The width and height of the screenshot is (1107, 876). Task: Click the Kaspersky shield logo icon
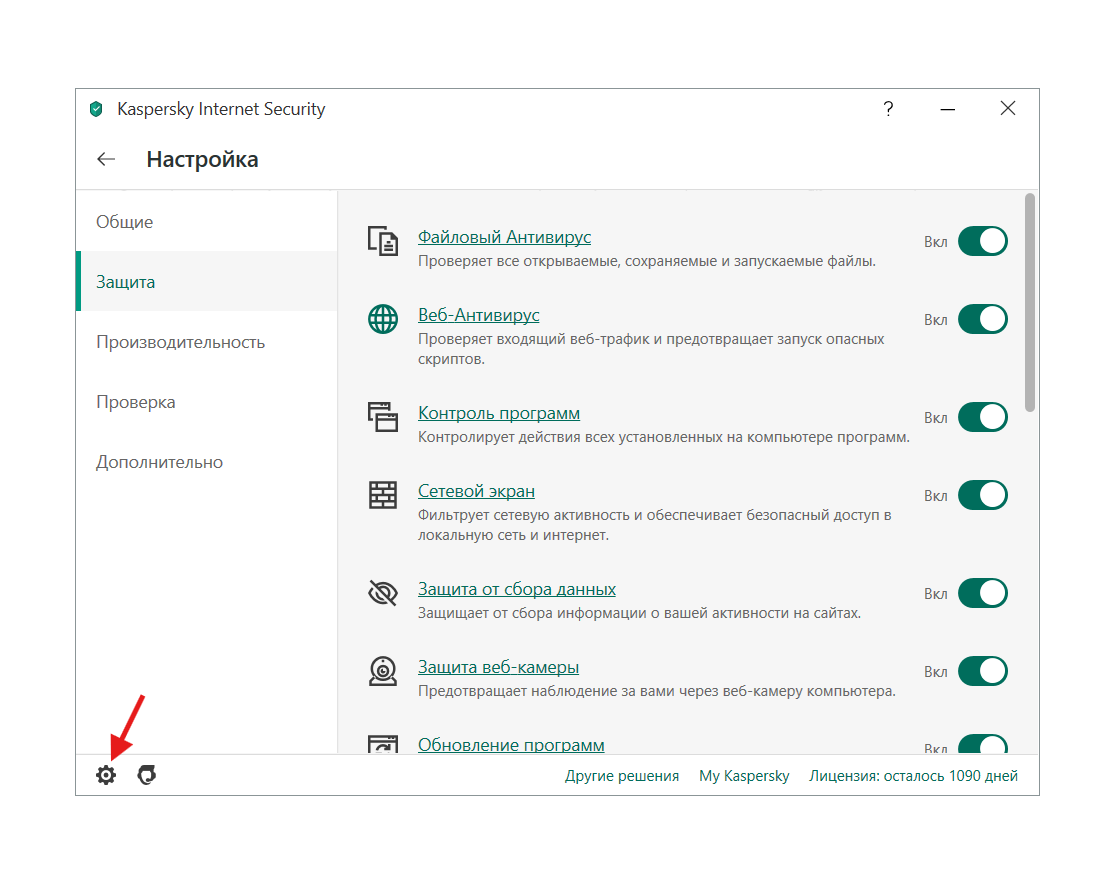[96, 109]
